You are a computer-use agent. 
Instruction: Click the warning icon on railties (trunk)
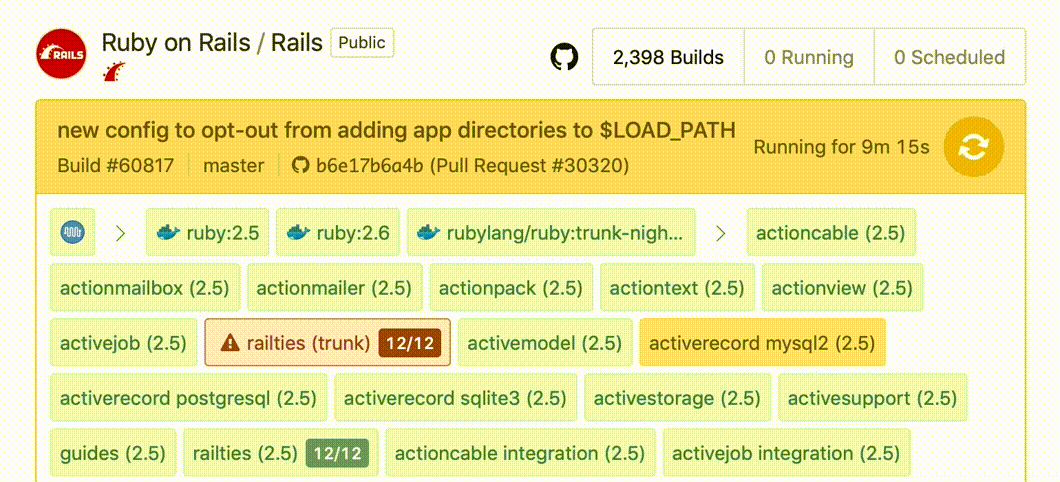pos(230,343)
